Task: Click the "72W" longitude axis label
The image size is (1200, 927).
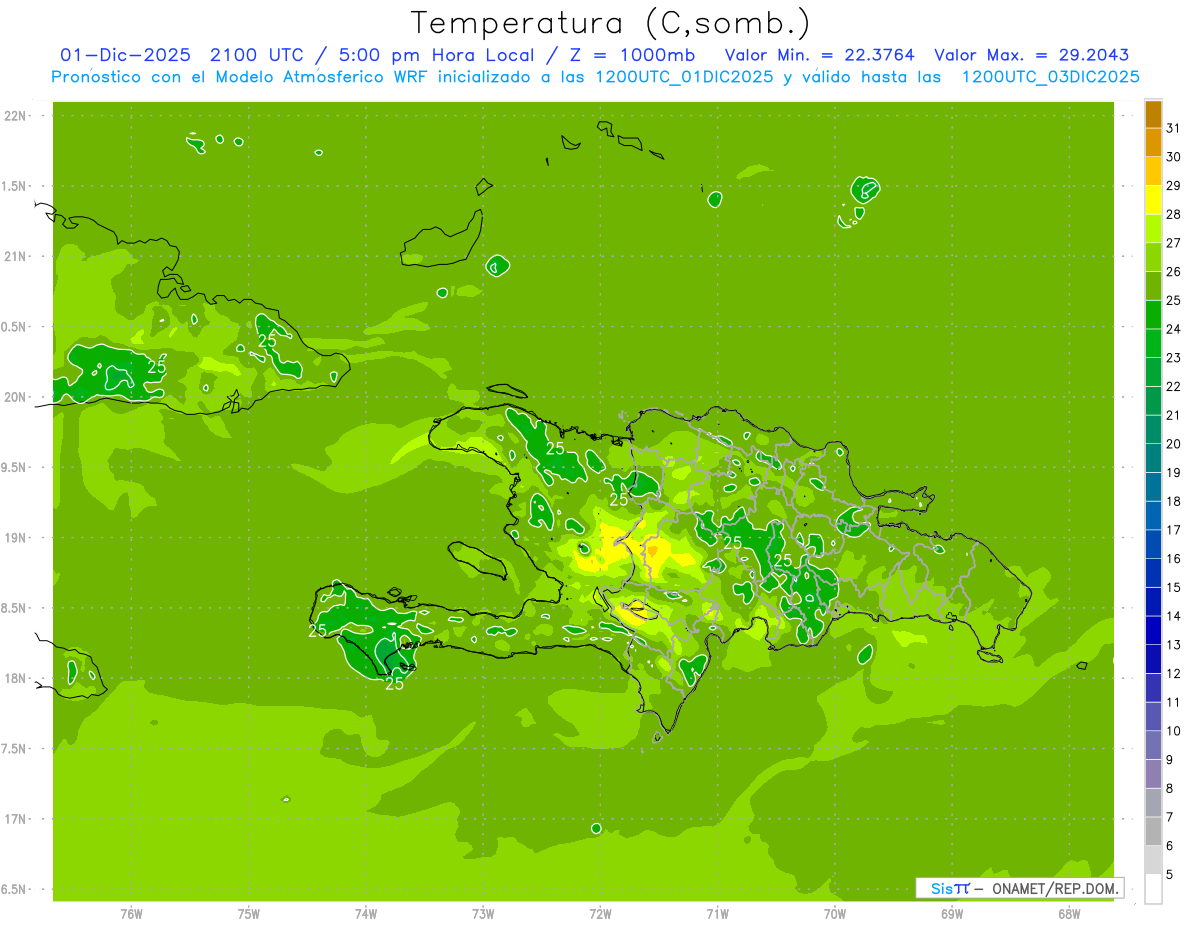Action: tap(600, 914)
